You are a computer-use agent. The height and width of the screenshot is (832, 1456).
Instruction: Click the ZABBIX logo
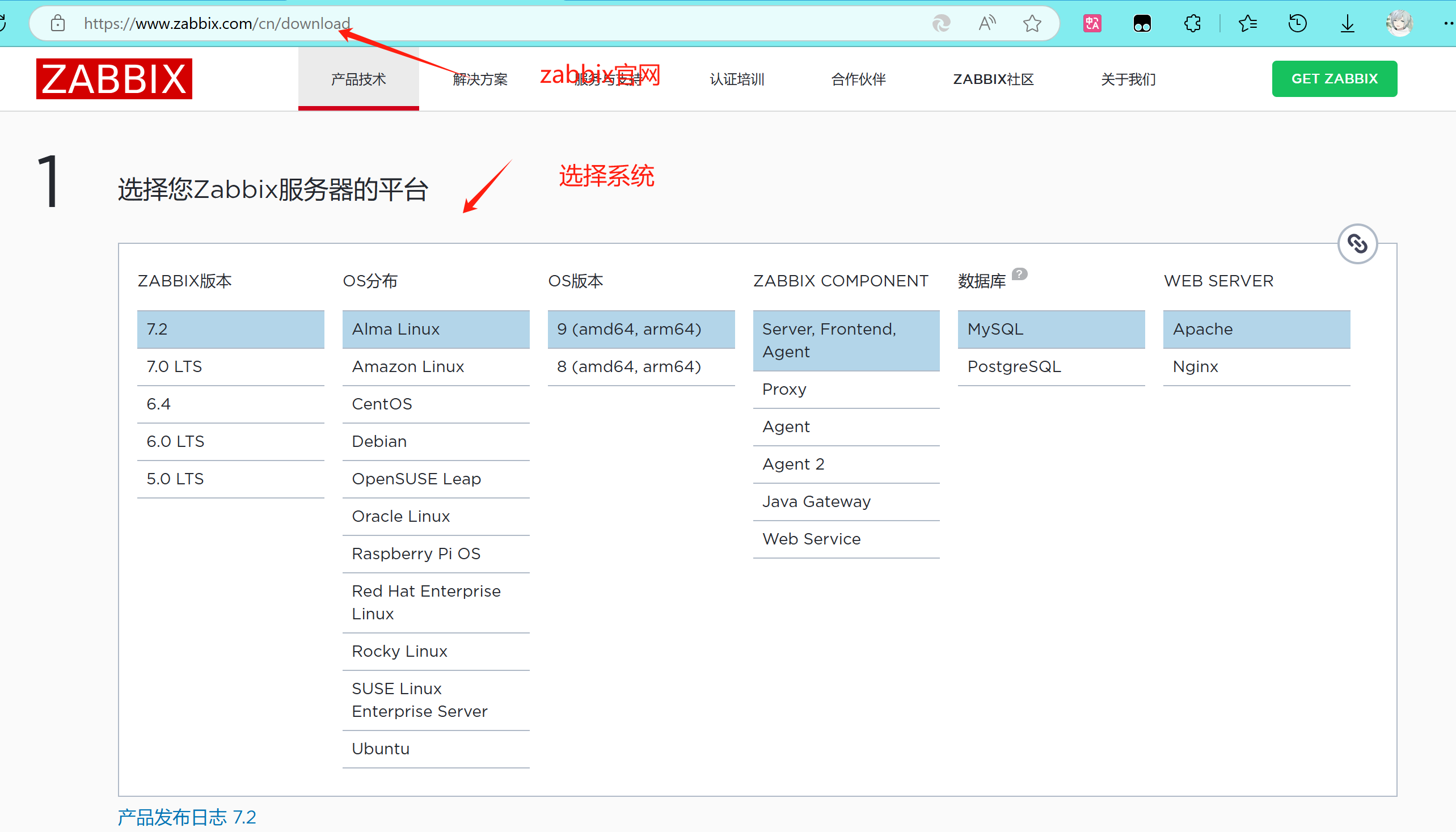(114, 79)
